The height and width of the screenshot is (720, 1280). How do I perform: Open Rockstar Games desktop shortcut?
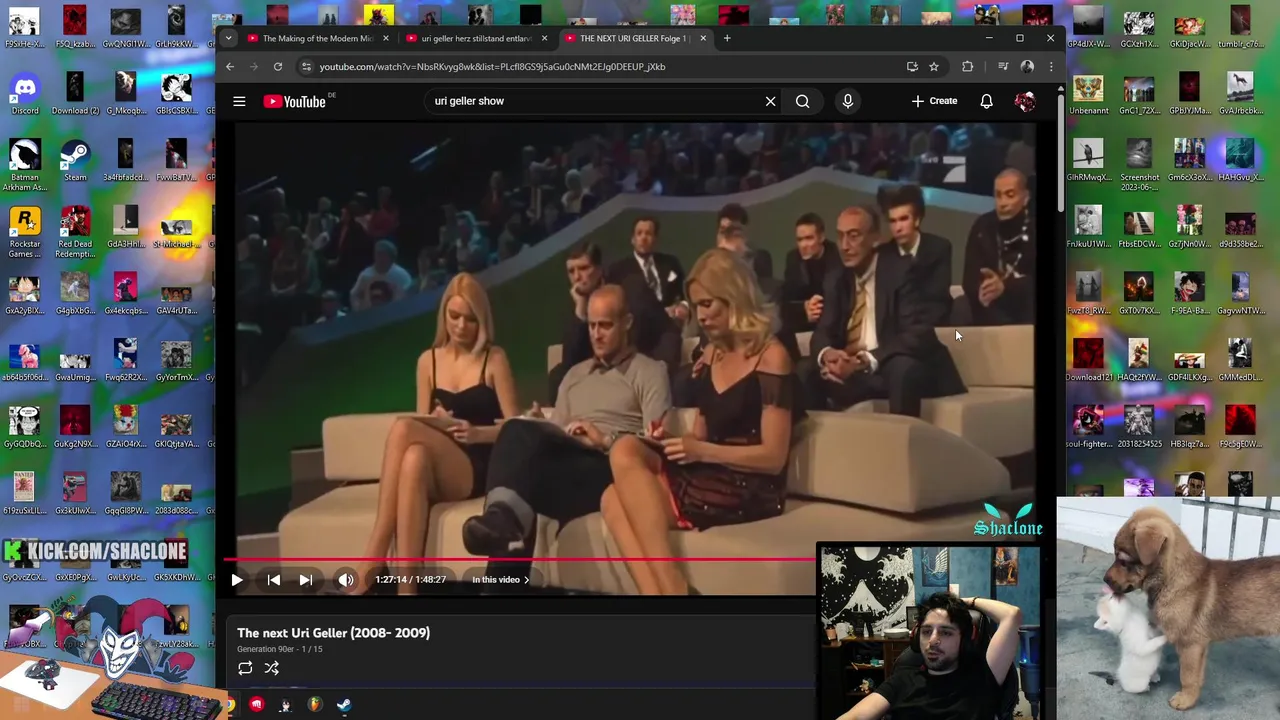[x=25, y=232]
